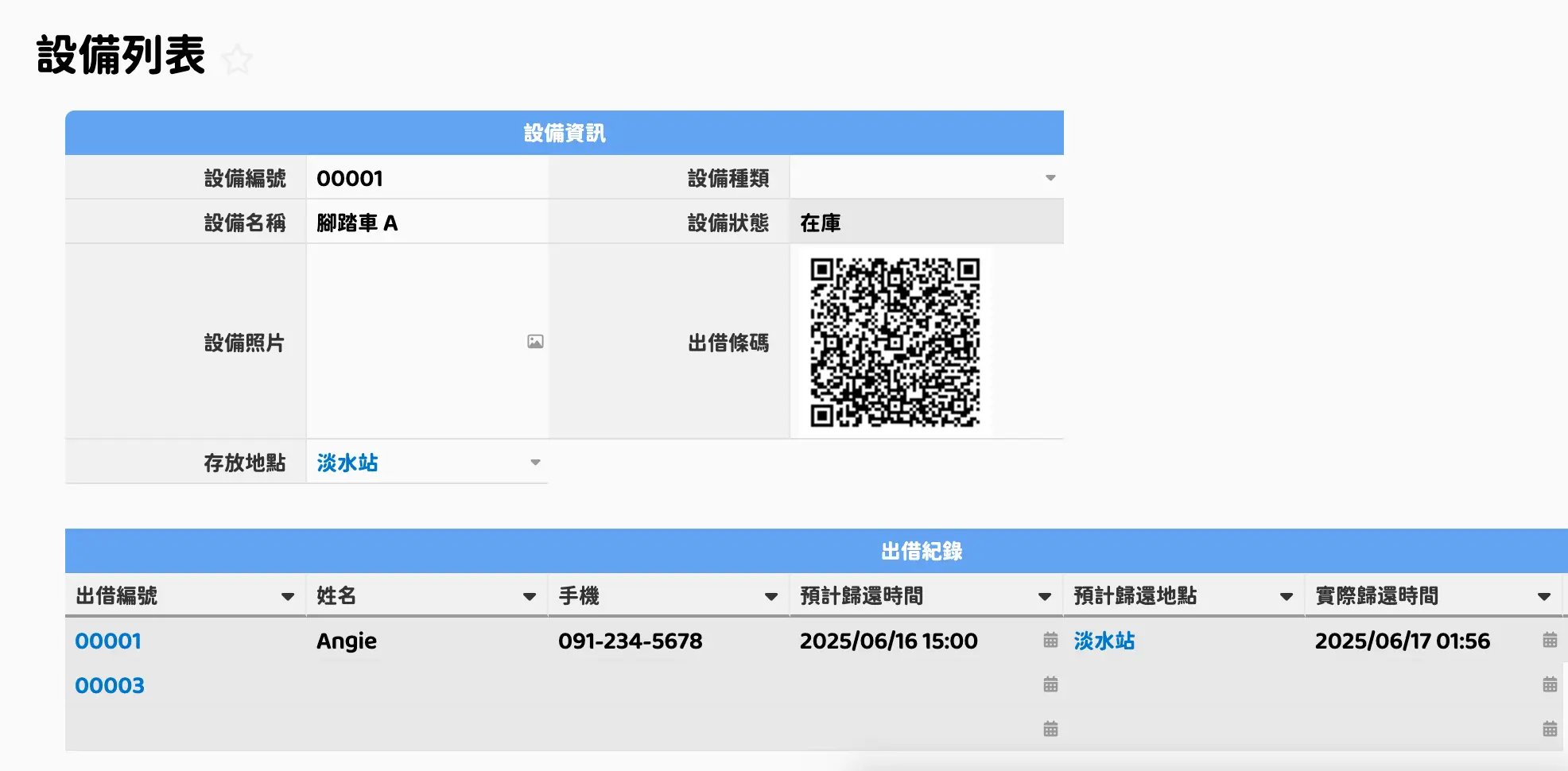This screenshot has width=1568, height=771.
Task: Expand the 實際歸還時間 column filter arrow
Action: pos(1544,596)
